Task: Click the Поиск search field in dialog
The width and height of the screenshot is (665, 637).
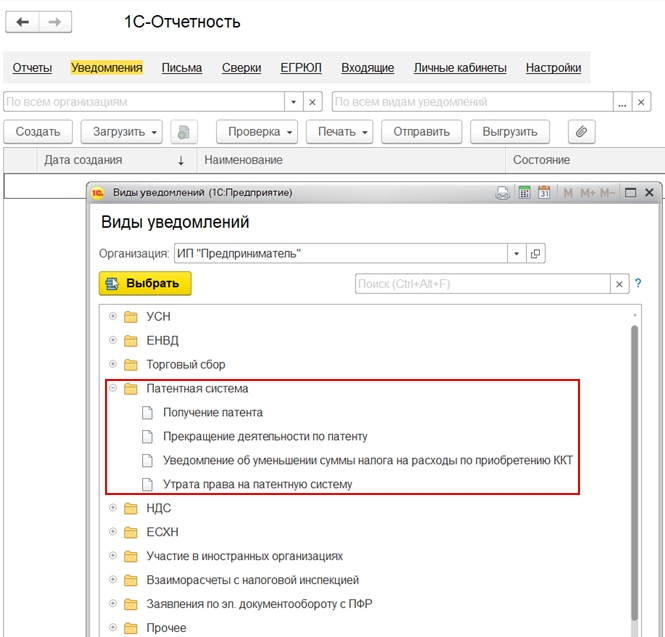Action: click(483, 284)
